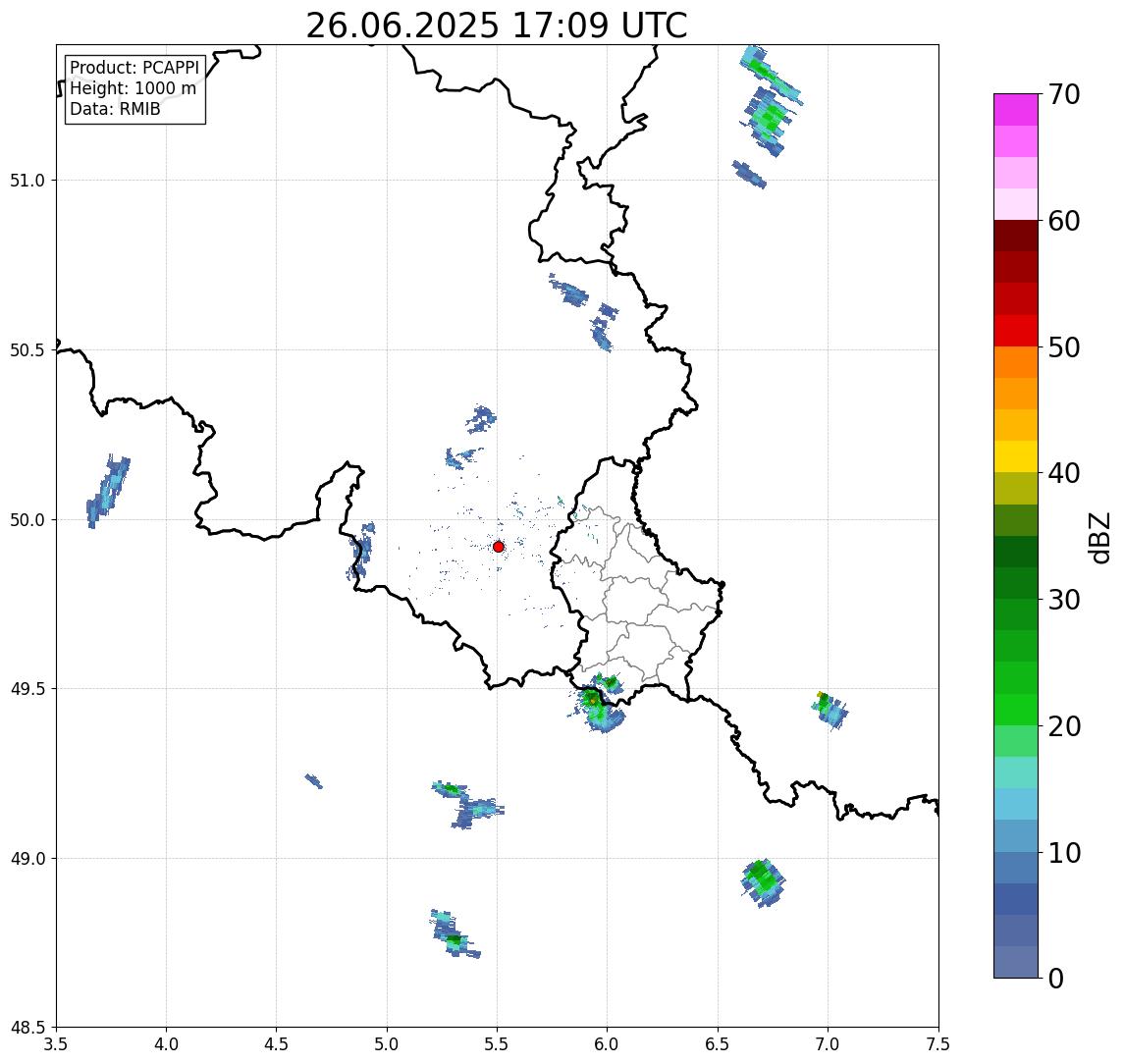
Task: Click the colorbar tick label 40
Action: pyautogui.click(x=1064, y=473)
